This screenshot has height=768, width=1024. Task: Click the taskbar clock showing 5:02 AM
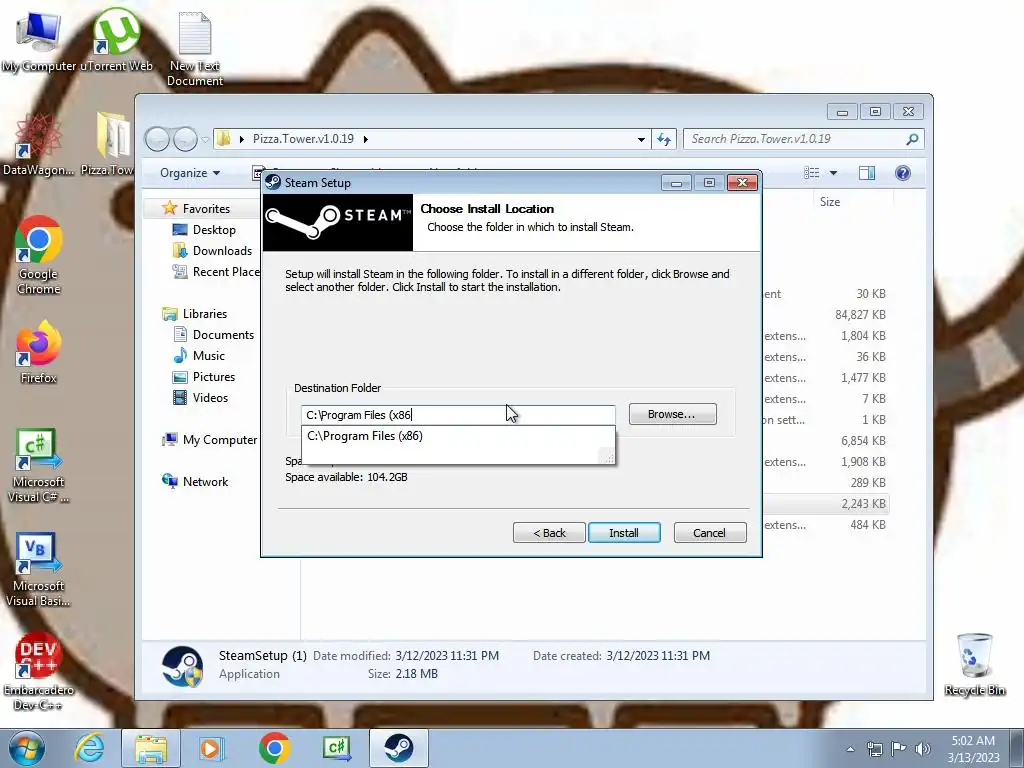973,748
